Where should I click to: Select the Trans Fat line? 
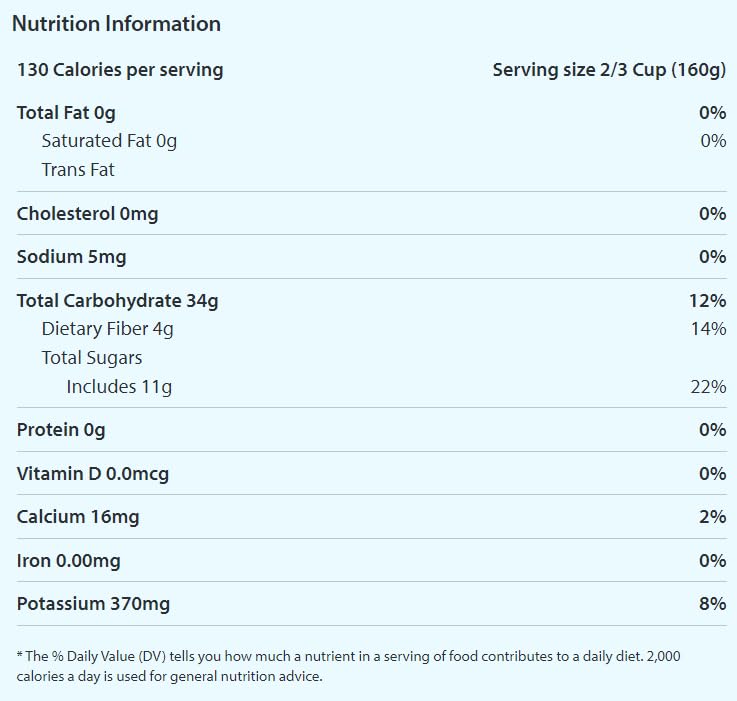coord(78,170)
